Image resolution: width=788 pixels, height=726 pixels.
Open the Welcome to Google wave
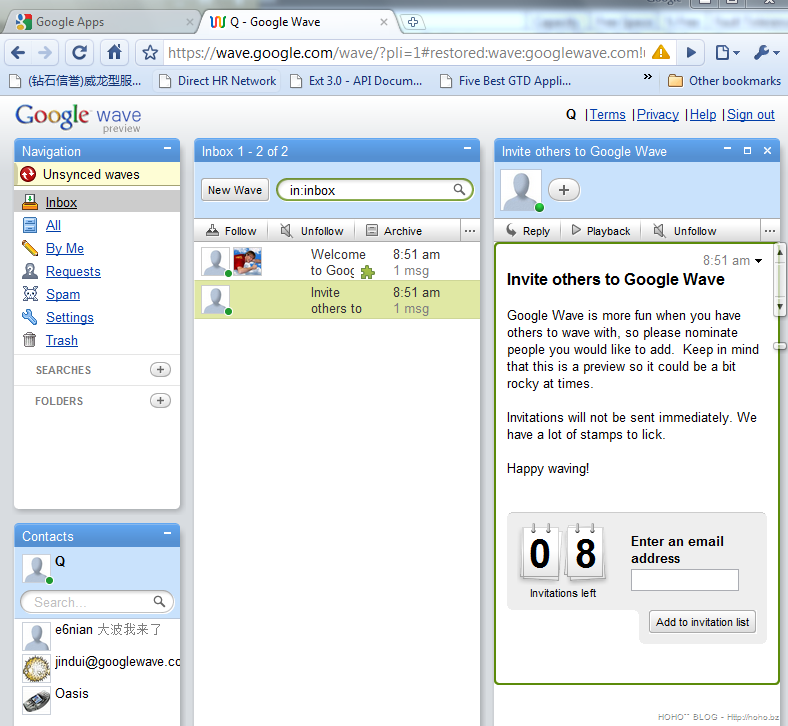coord(337,262)
